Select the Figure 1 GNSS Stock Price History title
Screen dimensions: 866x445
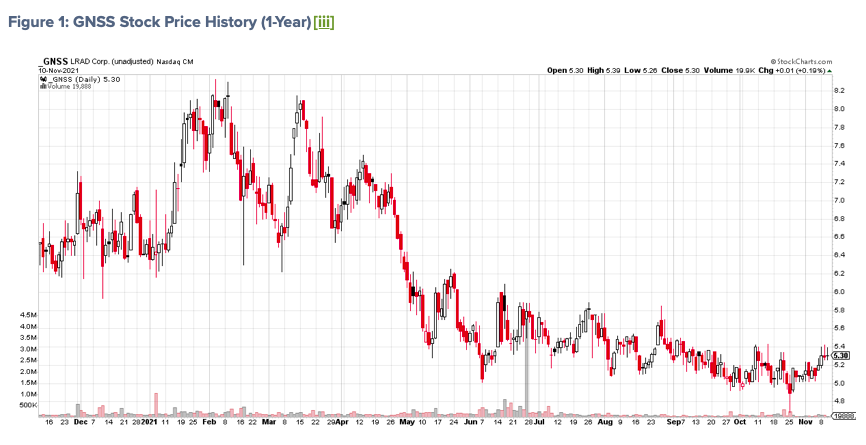[x=160, y=23]
